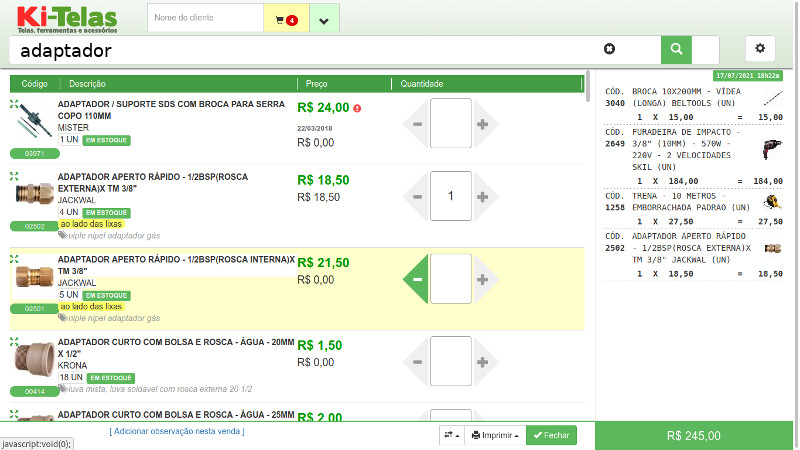Sort by Descrição column header
800x450 pixels.
pos(87,84)
